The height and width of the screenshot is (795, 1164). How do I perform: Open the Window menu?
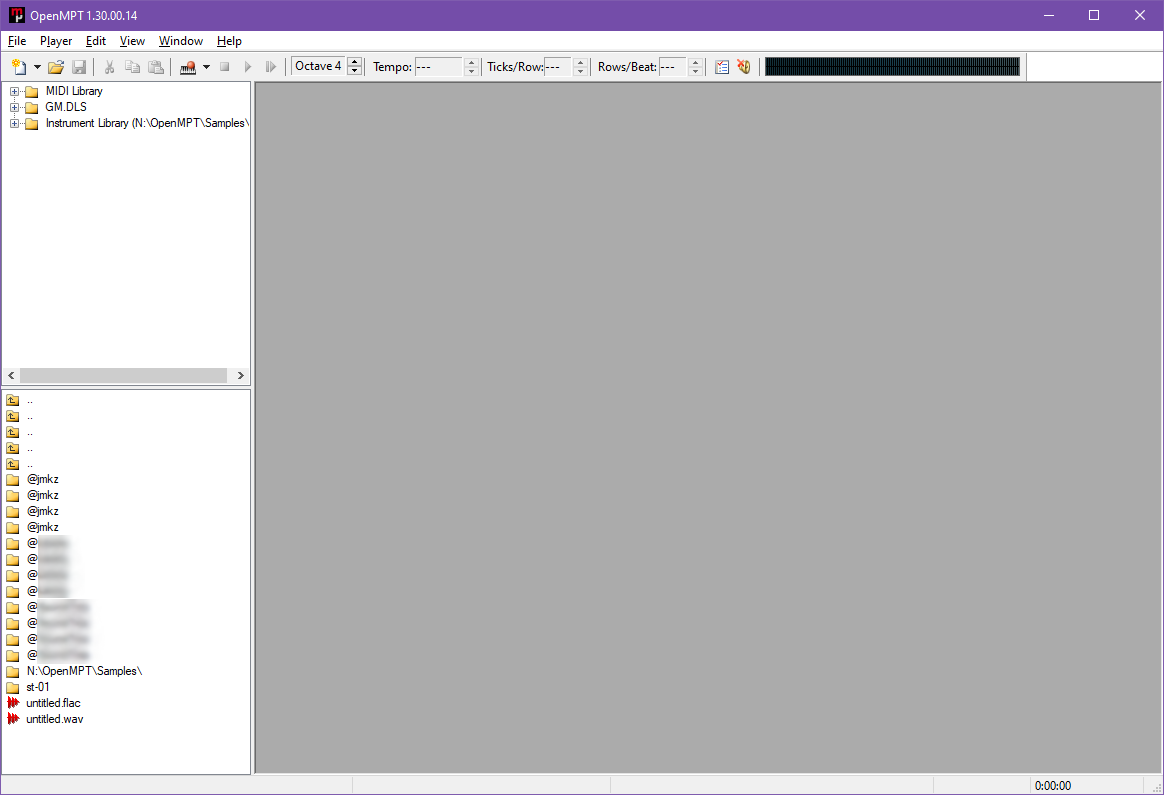pos(180,41)
